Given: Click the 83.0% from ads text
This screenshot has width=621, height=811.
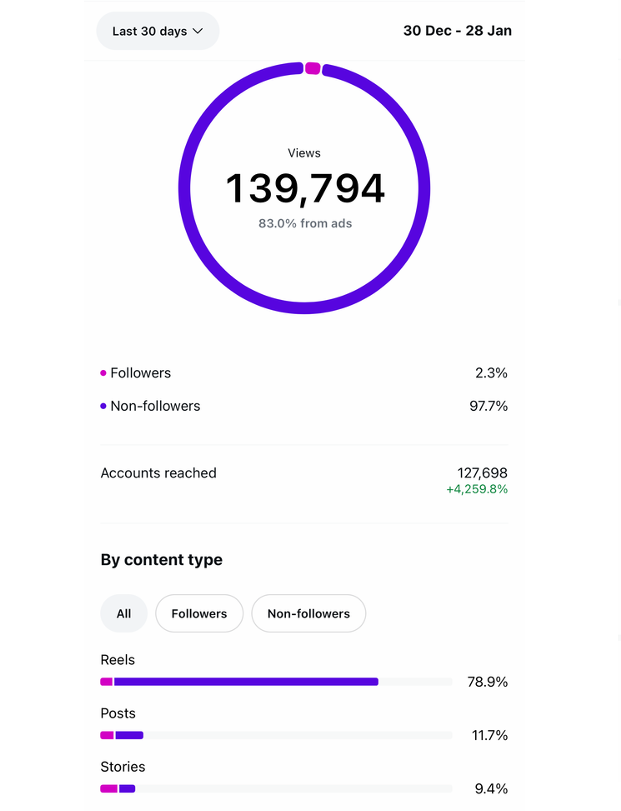Looking at the screenshot, I should [x=305, y=223].
